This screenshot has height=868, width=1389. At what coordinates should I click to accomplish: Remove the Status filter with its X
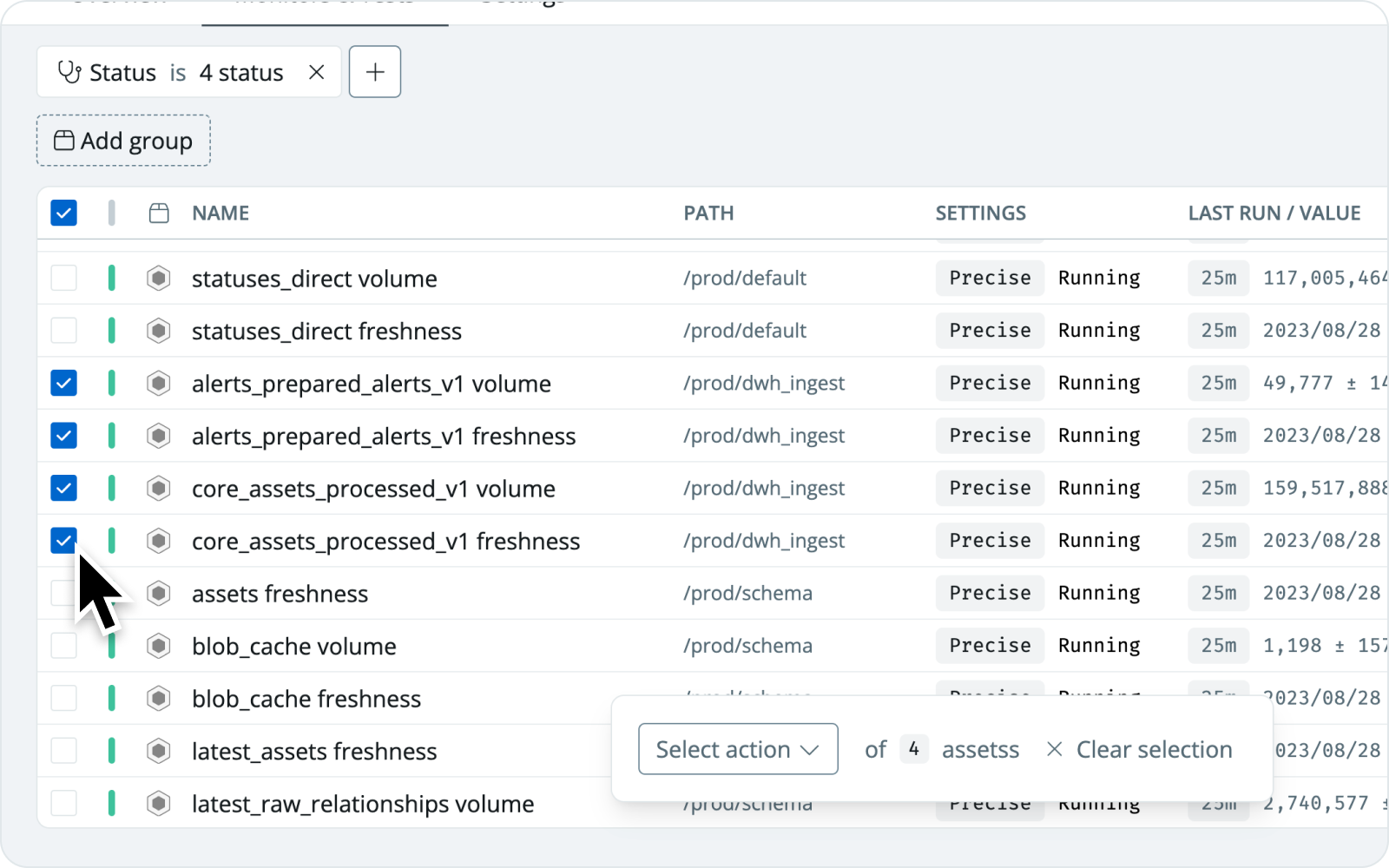click(316, 72)
